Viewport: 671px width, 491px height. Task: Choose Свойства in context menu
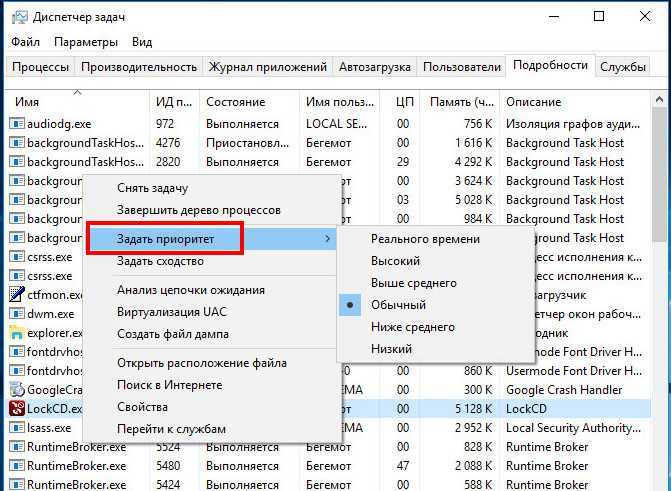pyautogui.click(x=142, y=407)
